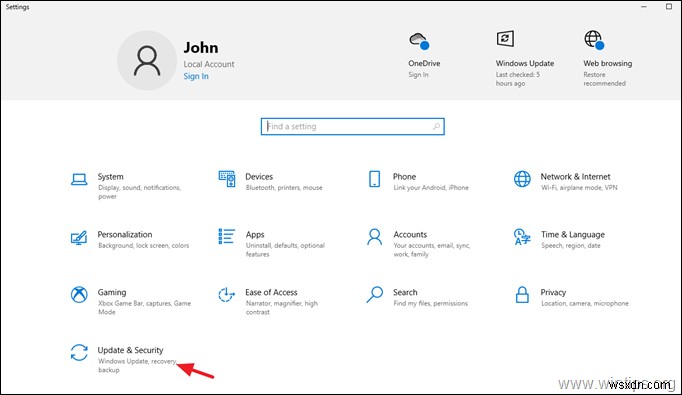Screen dimensions: 682x395
Task: Click 'Your accounts, email, sync, work, family'
Action: 431,250
